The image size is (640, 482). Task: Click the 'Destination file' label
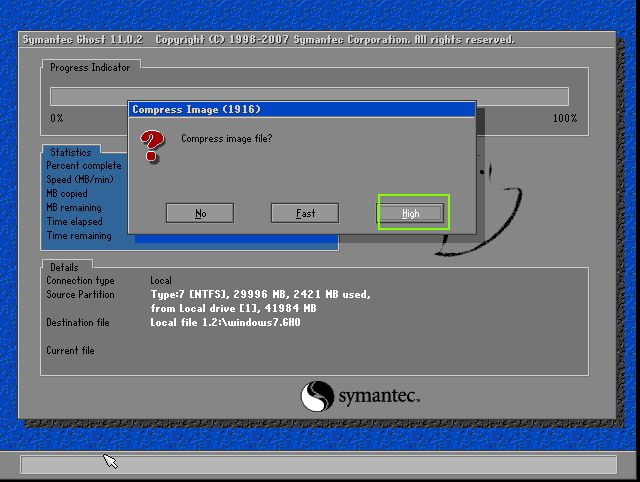(78, 323)
